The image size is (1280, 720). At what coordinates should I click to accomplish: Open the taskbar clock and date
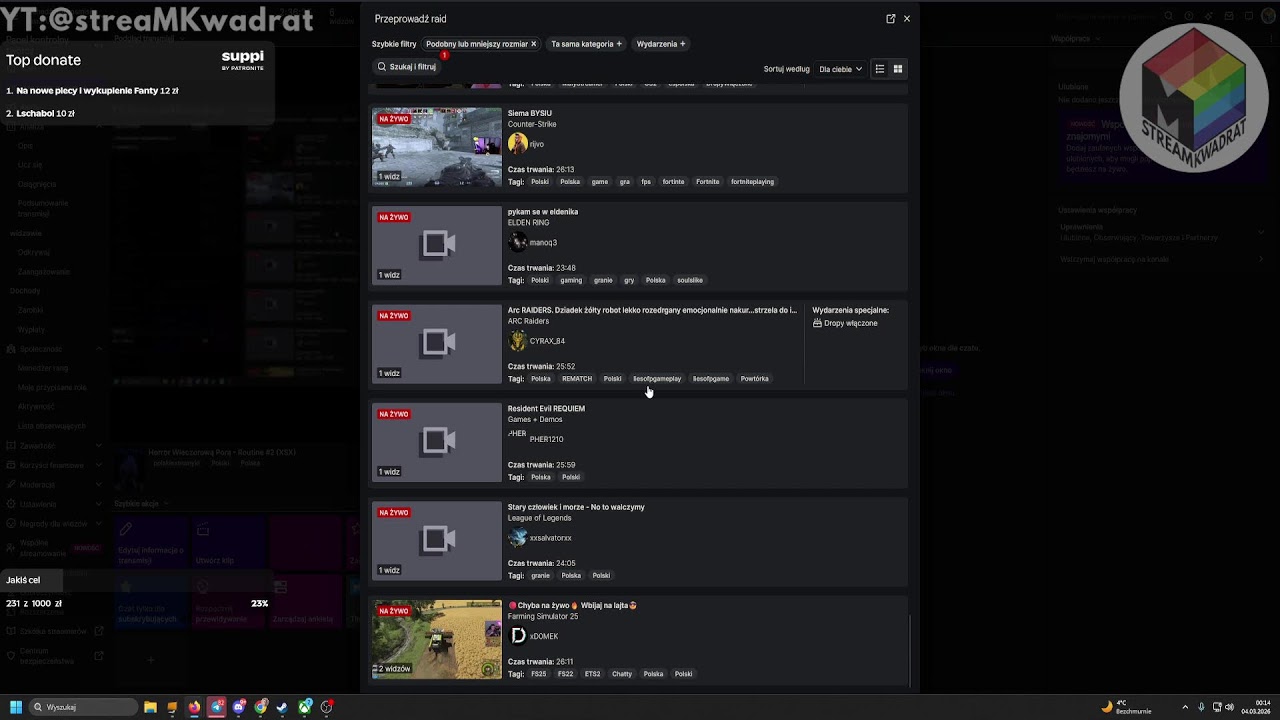[1256, 707]
